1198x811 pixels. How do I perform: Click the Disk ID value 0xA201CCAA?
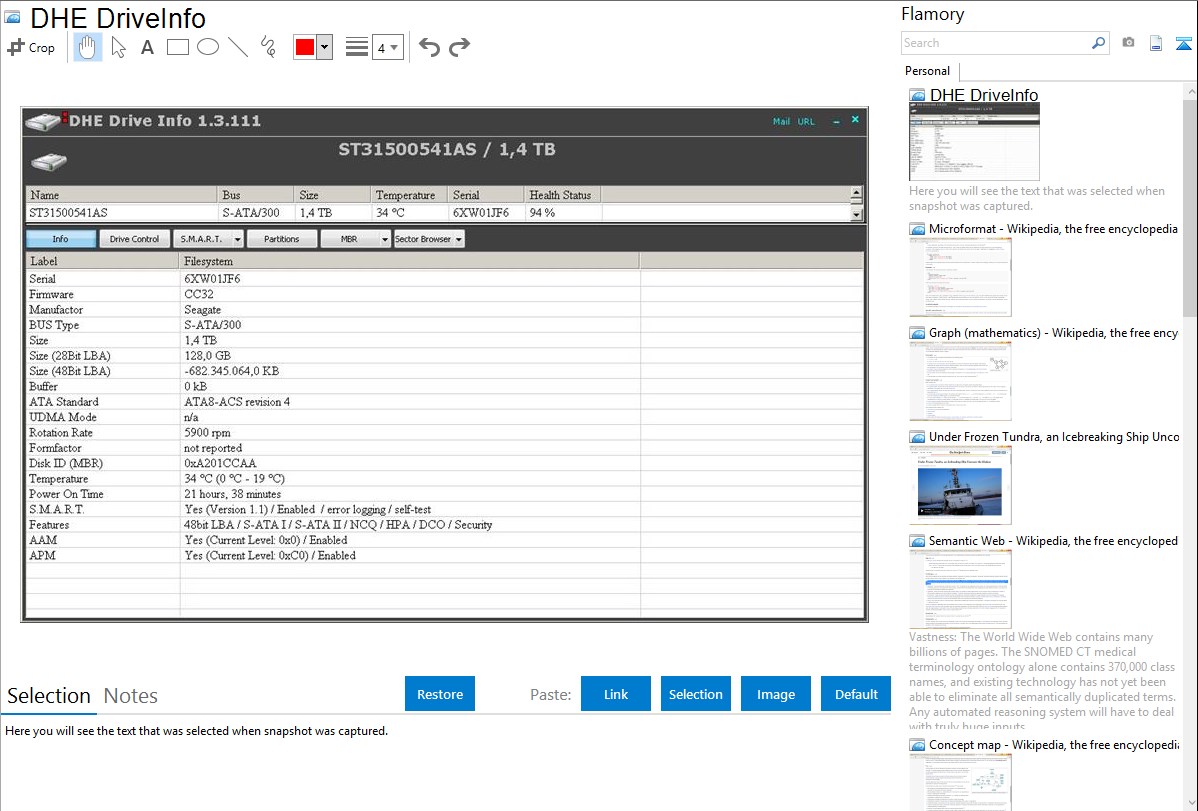[220, 463]
